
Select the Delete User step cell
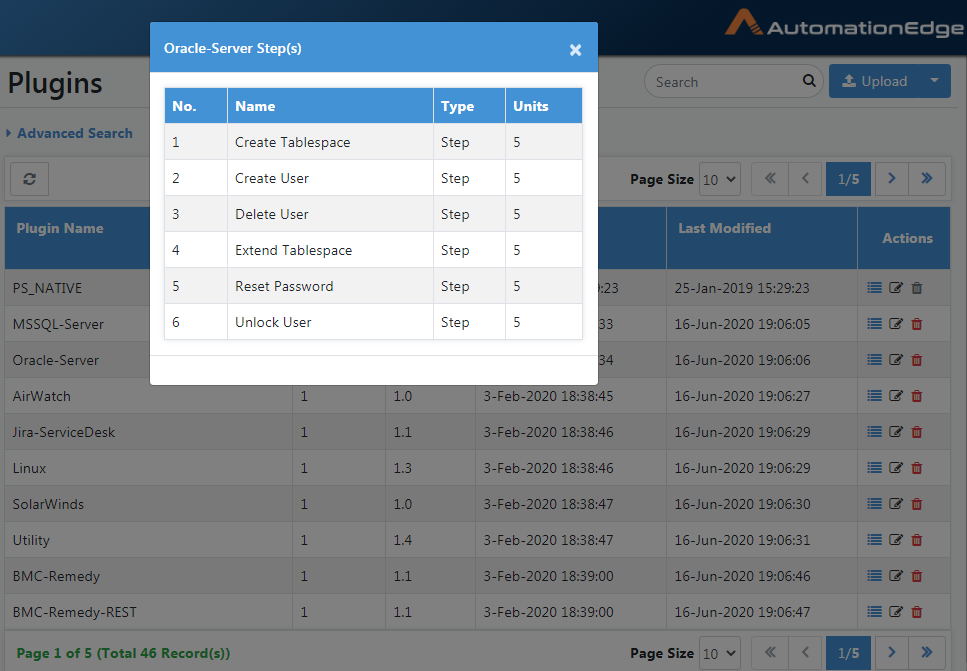point(330,214)
